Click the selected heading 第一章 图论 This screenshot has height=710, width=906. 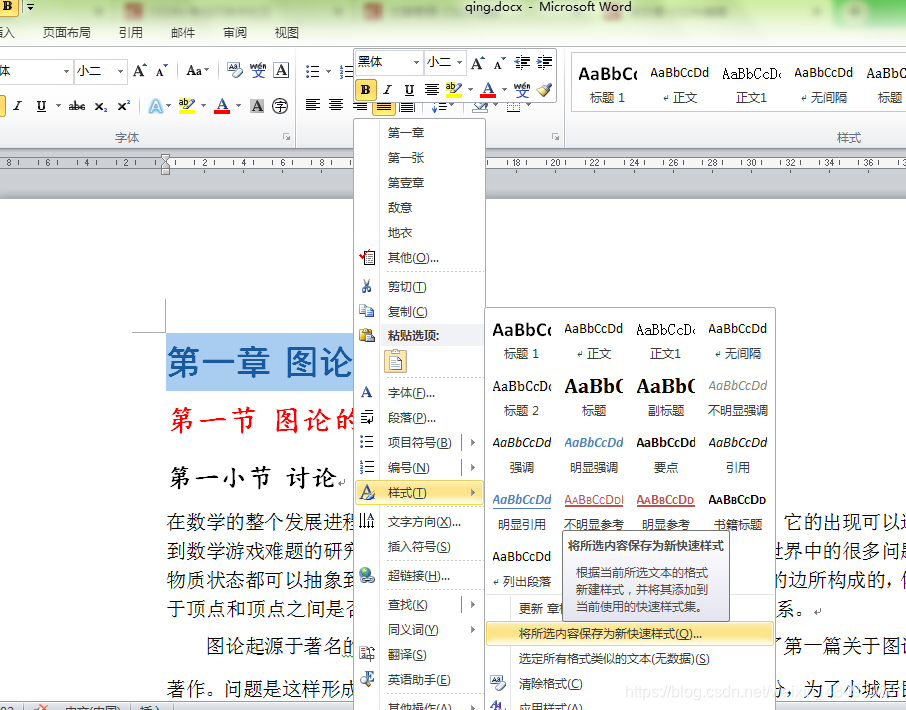[259, 362]
